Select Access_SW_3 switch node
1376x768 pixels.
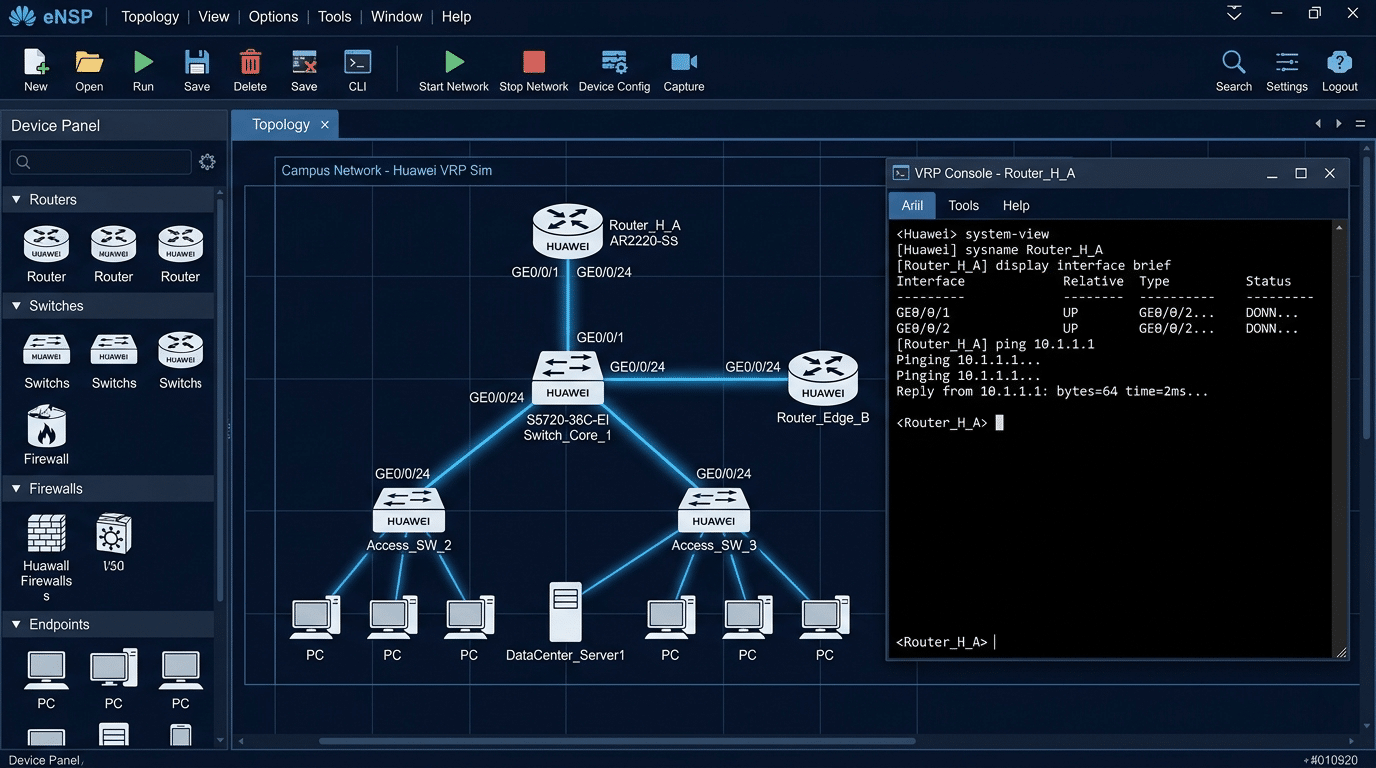point(714,511)
